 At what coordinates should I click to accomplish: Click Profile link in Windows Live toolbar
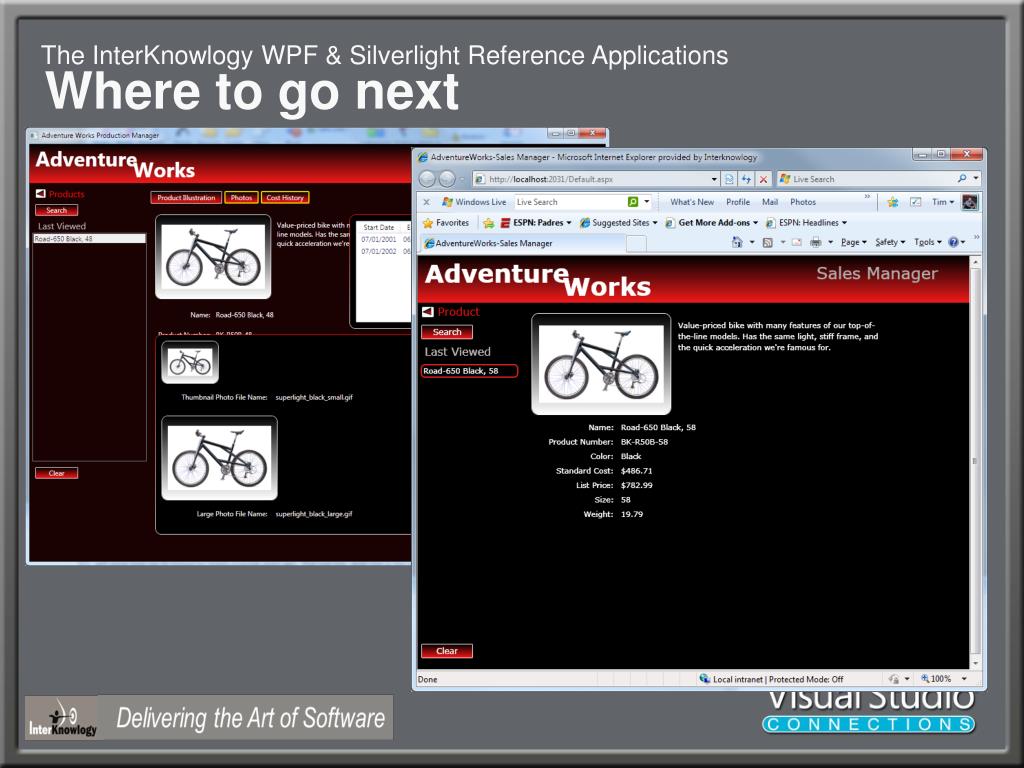click(x=737, y=202)
